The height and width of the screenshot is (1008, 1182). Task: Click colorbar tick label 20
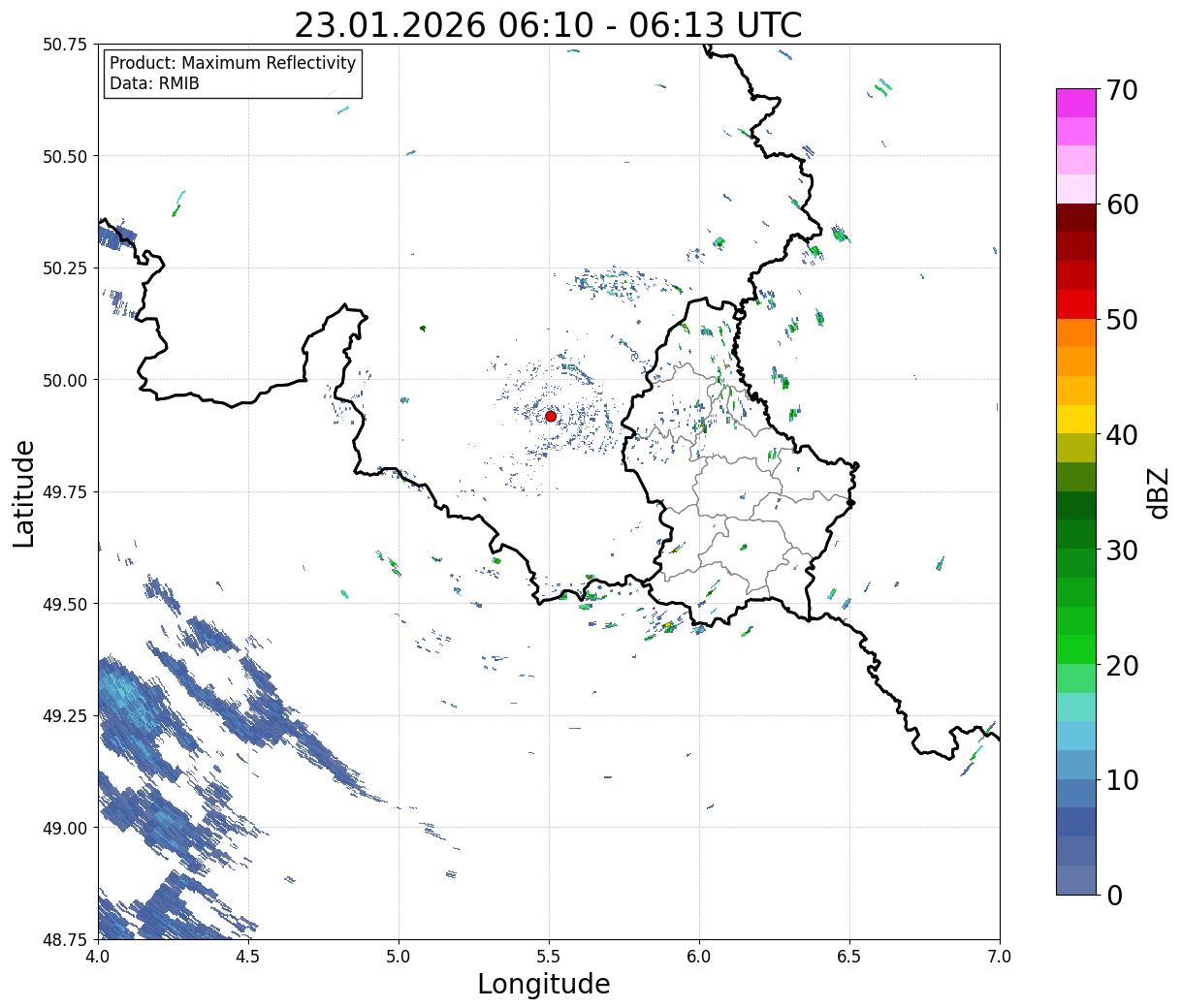click(x=1122, y=666)
